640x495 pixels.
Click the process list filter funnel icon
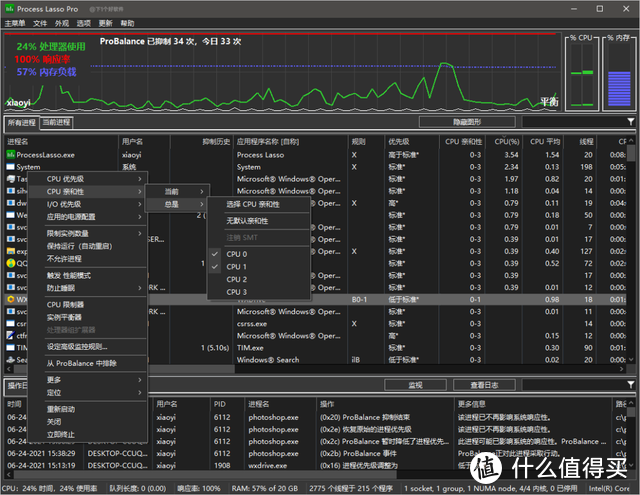tap(631, 122)
